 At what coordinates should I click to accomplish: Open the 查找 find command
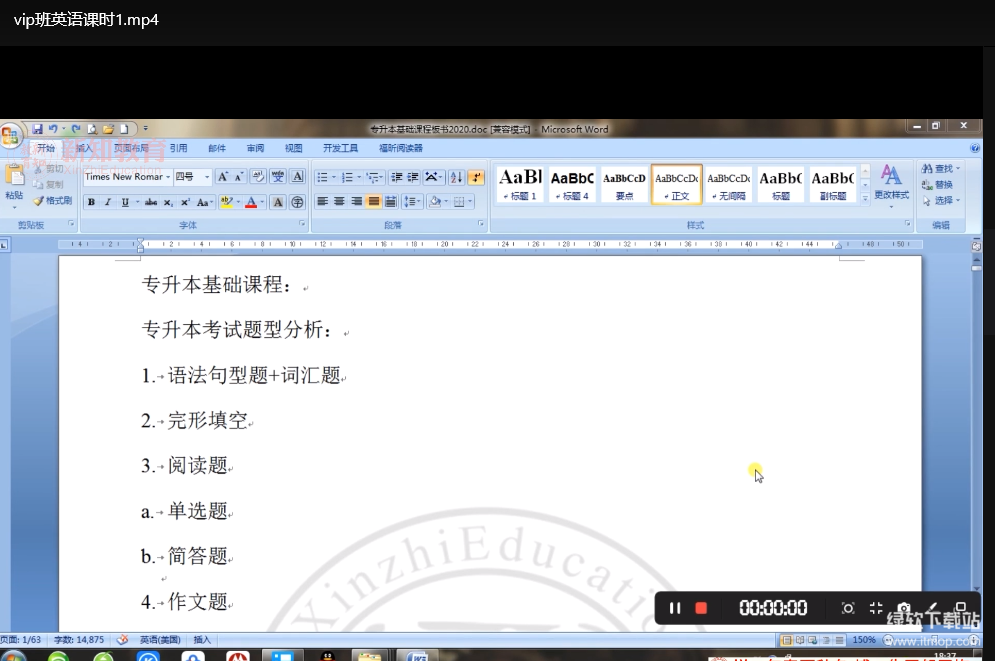pos(940,168)
